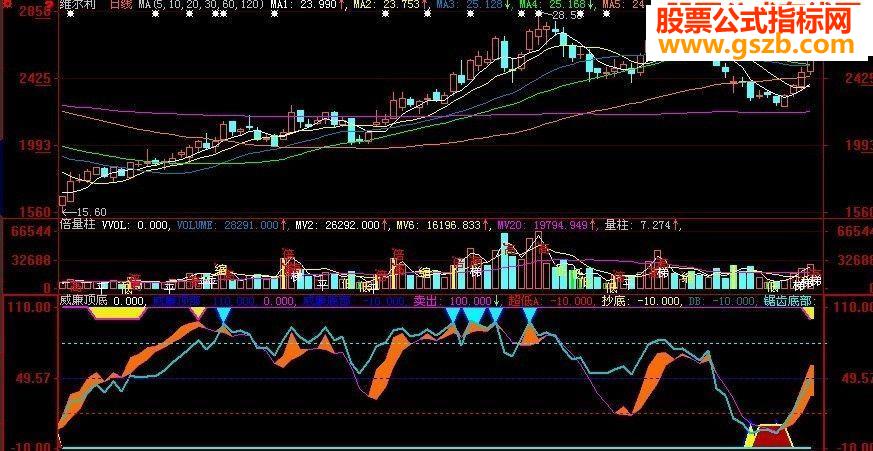Click the DB: -10.000 readout
Screen dimensions: 873x451
(x=723, y=301)
